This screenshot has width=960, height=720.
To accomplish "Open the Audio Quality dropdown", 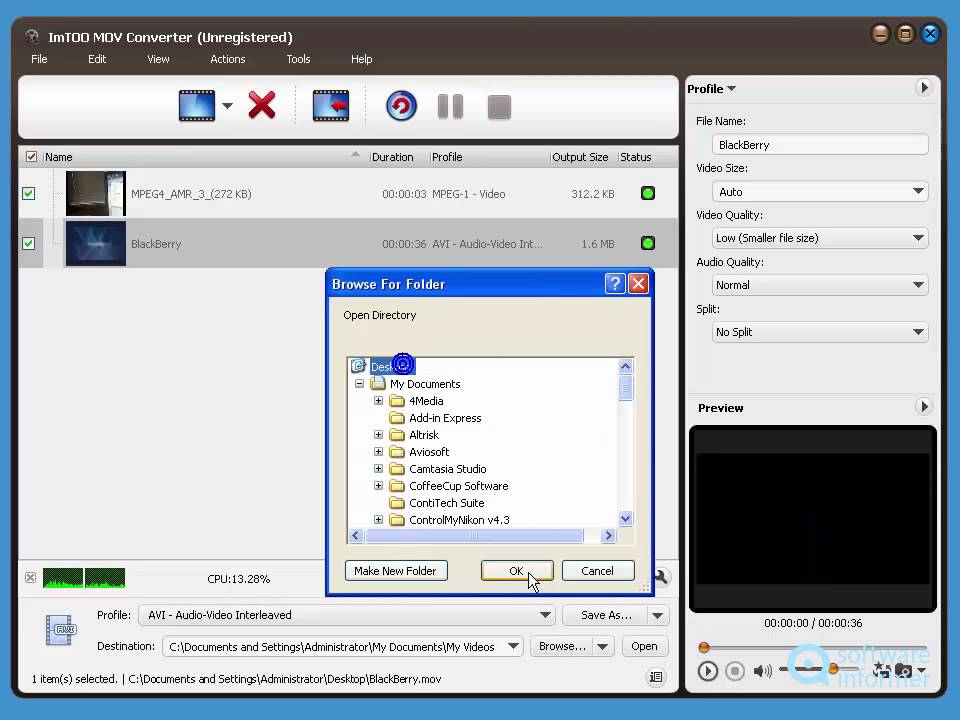I will click(x=820, y=285).
